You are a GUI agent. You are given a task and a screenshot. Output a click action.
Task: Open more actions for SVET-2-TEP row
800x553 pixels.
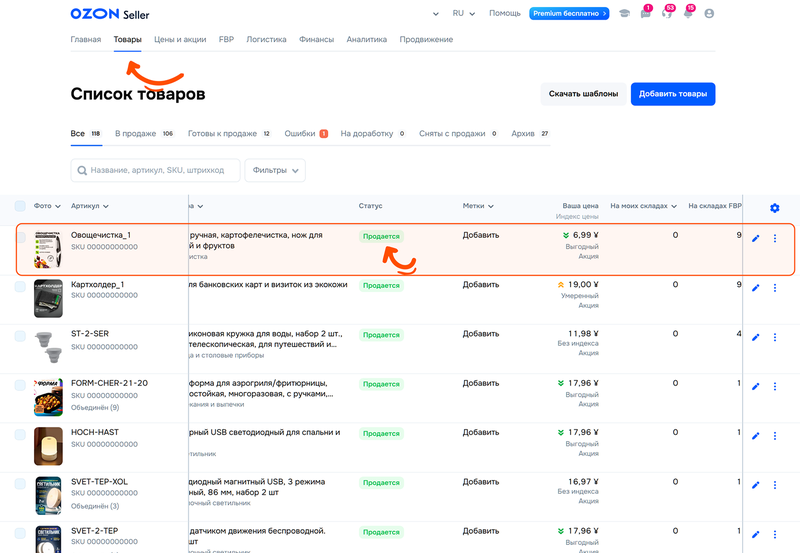(x=774, y=535)
